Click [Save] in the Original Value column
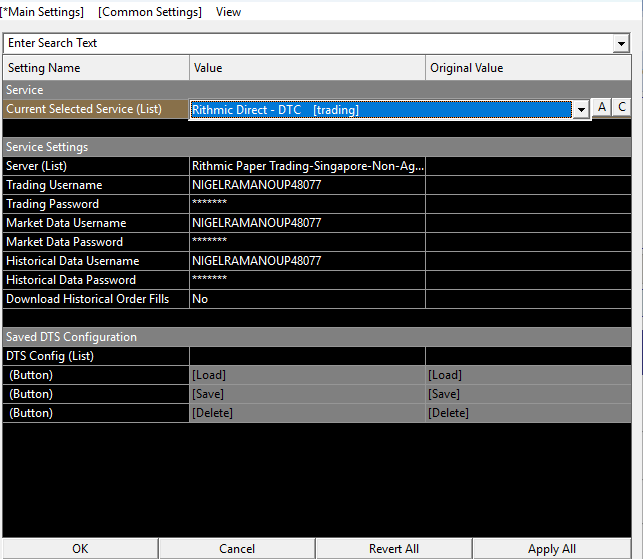The image size is (643, 559). tap(528, 394)
